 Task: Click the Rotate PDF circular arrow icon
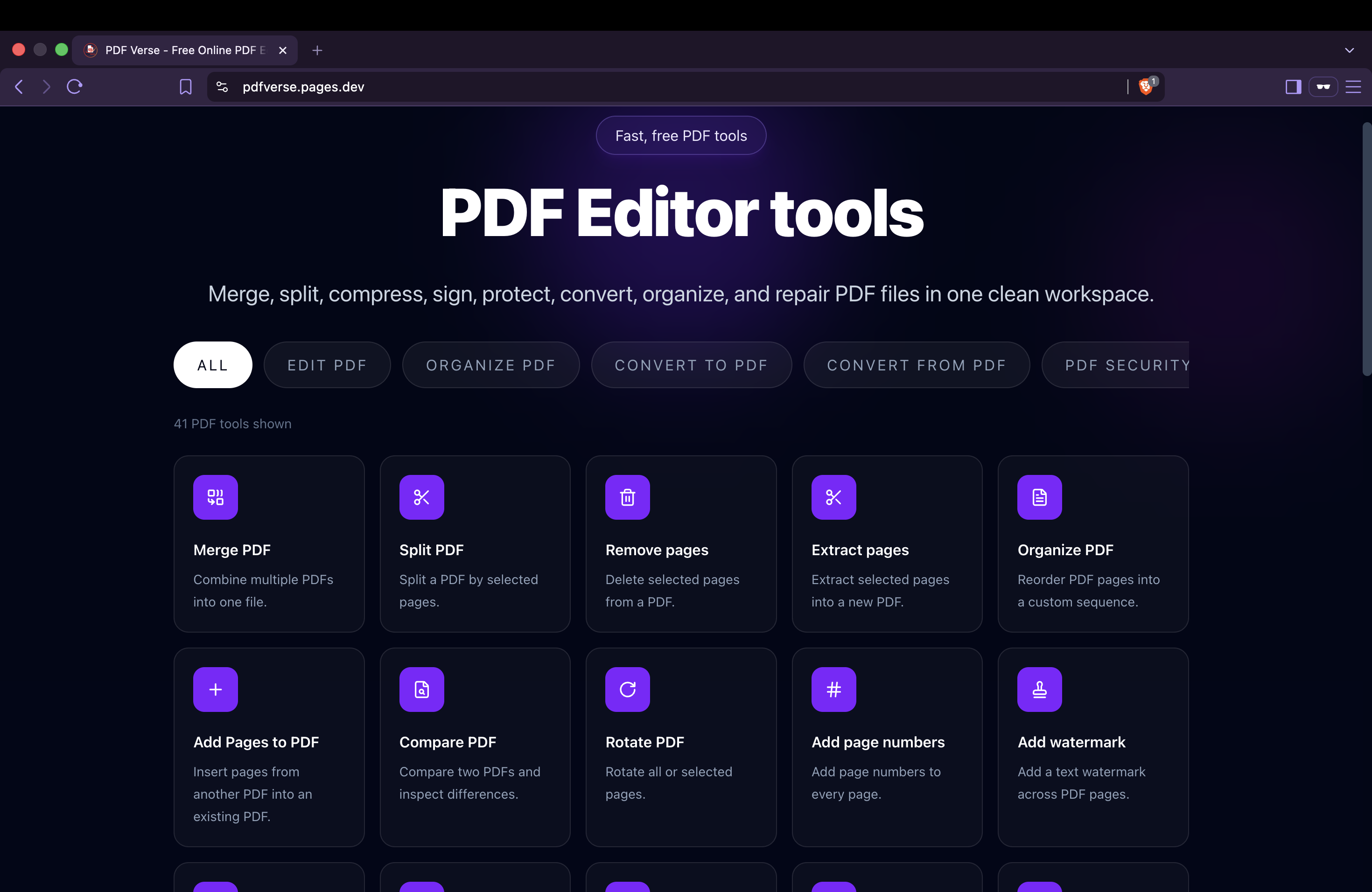(x=627, y=689)
